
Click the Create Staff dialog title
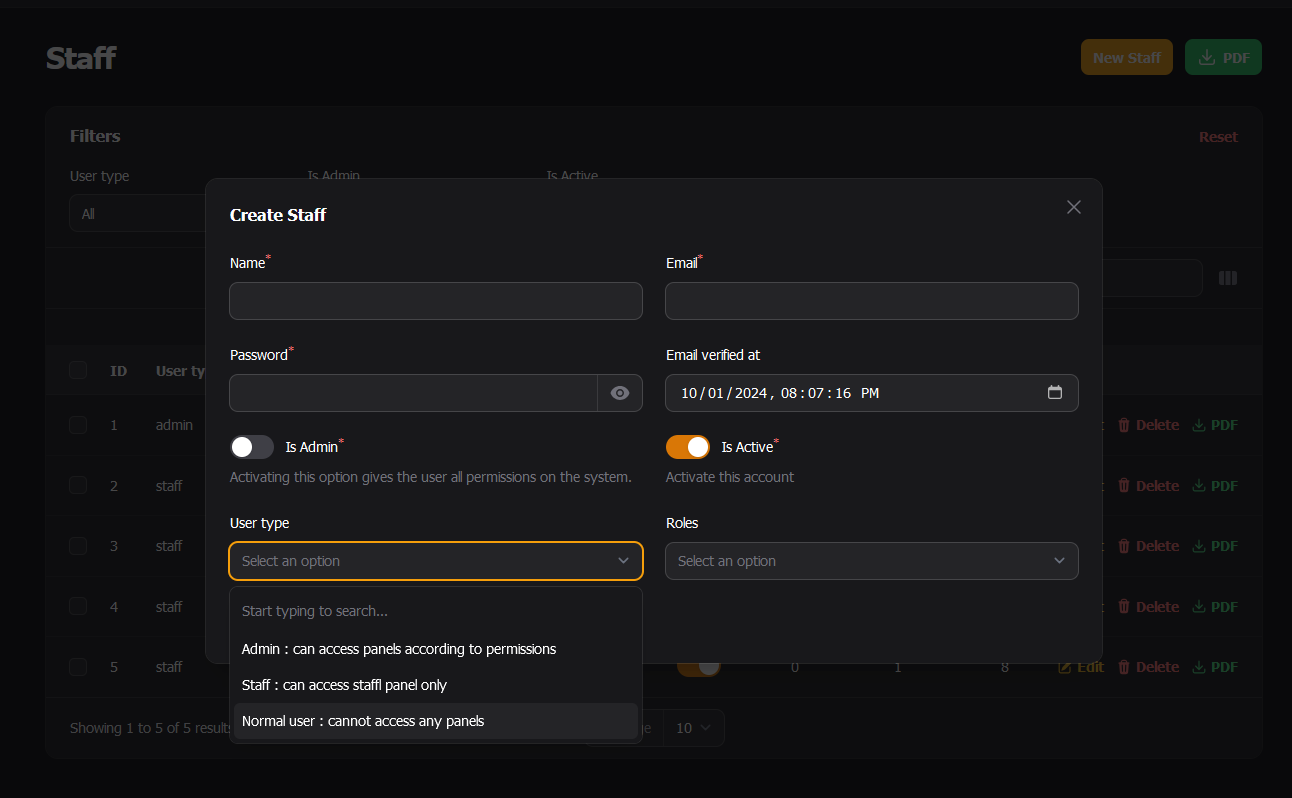click(278, 215)
